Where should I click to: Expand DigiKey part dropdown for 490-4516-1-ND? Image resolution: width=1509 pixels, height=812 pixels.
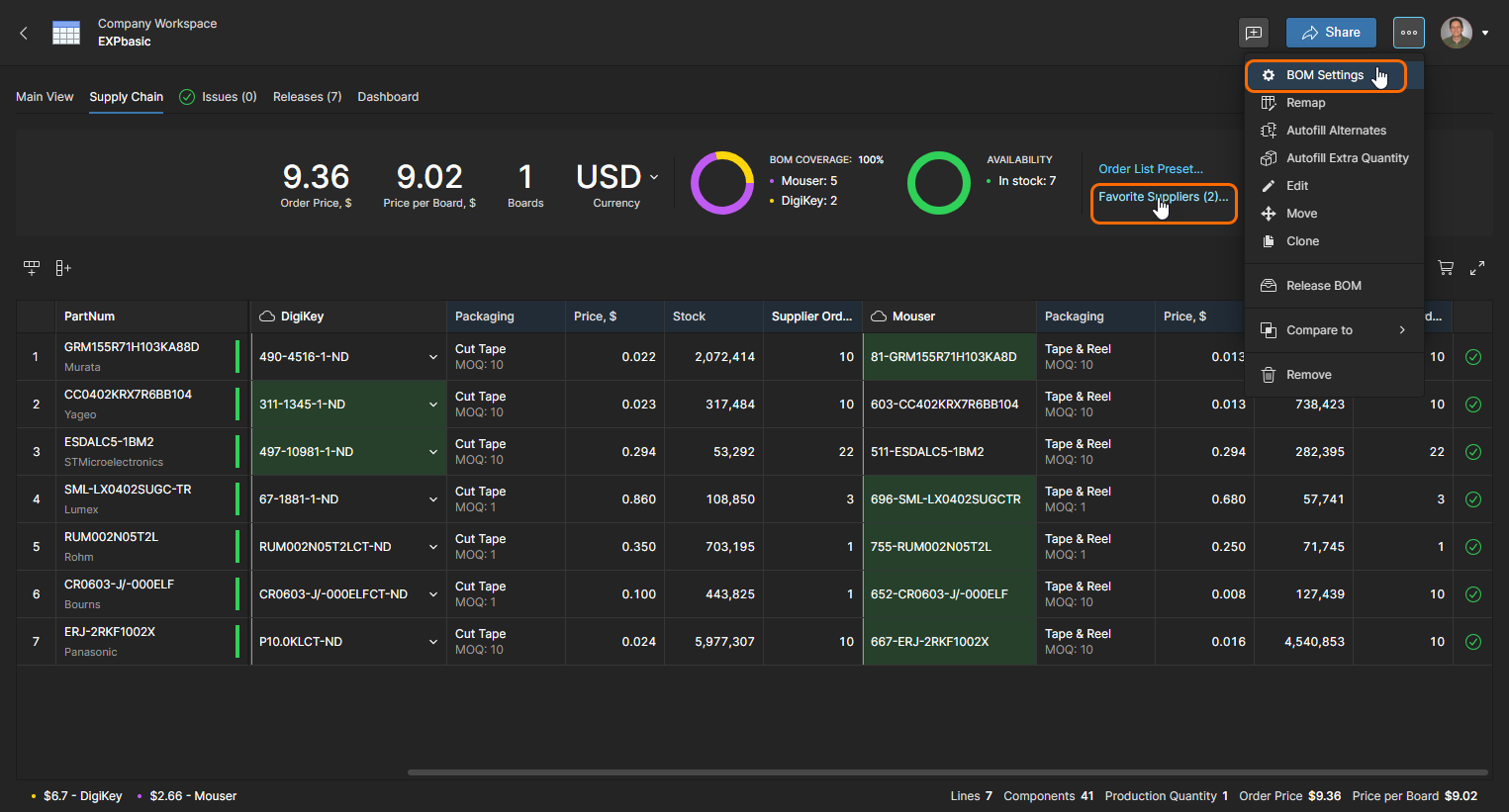click(x=432, y=357)
